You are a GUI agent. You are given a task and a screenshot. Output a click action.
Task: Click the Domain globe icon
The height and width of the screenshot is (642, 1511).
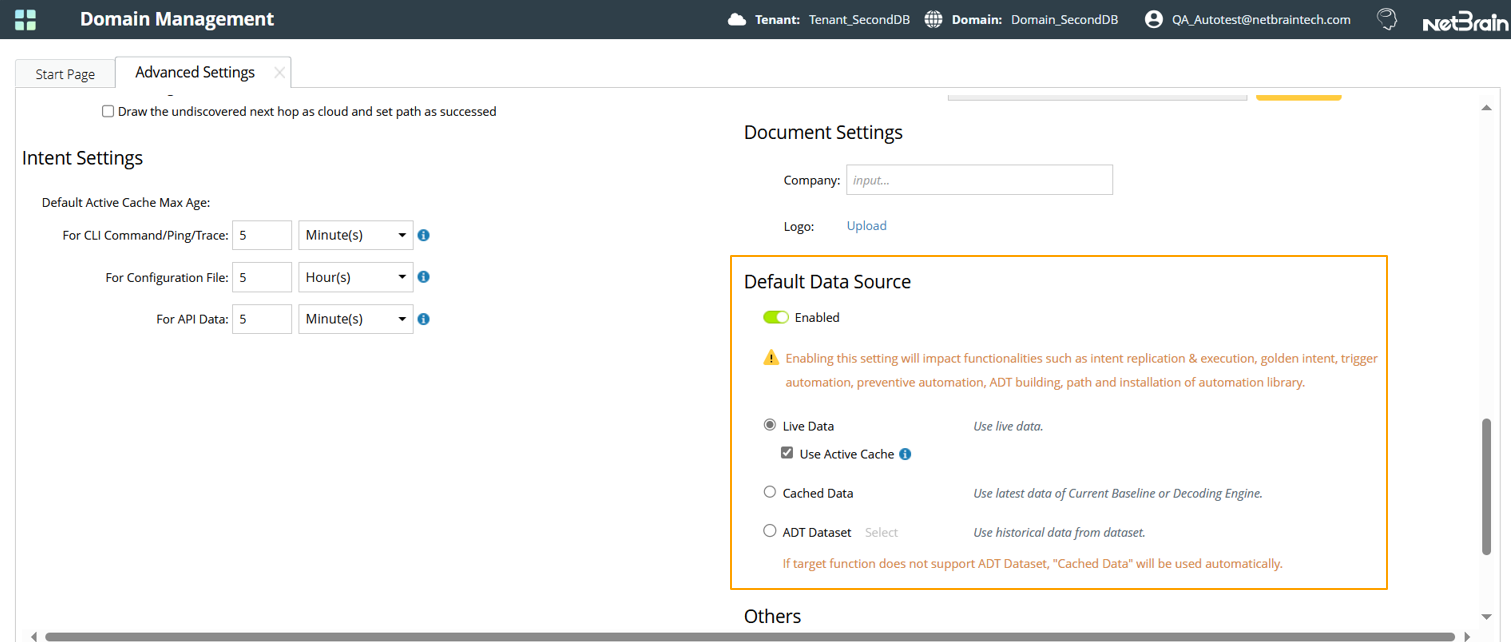click(x=933, y=19)
